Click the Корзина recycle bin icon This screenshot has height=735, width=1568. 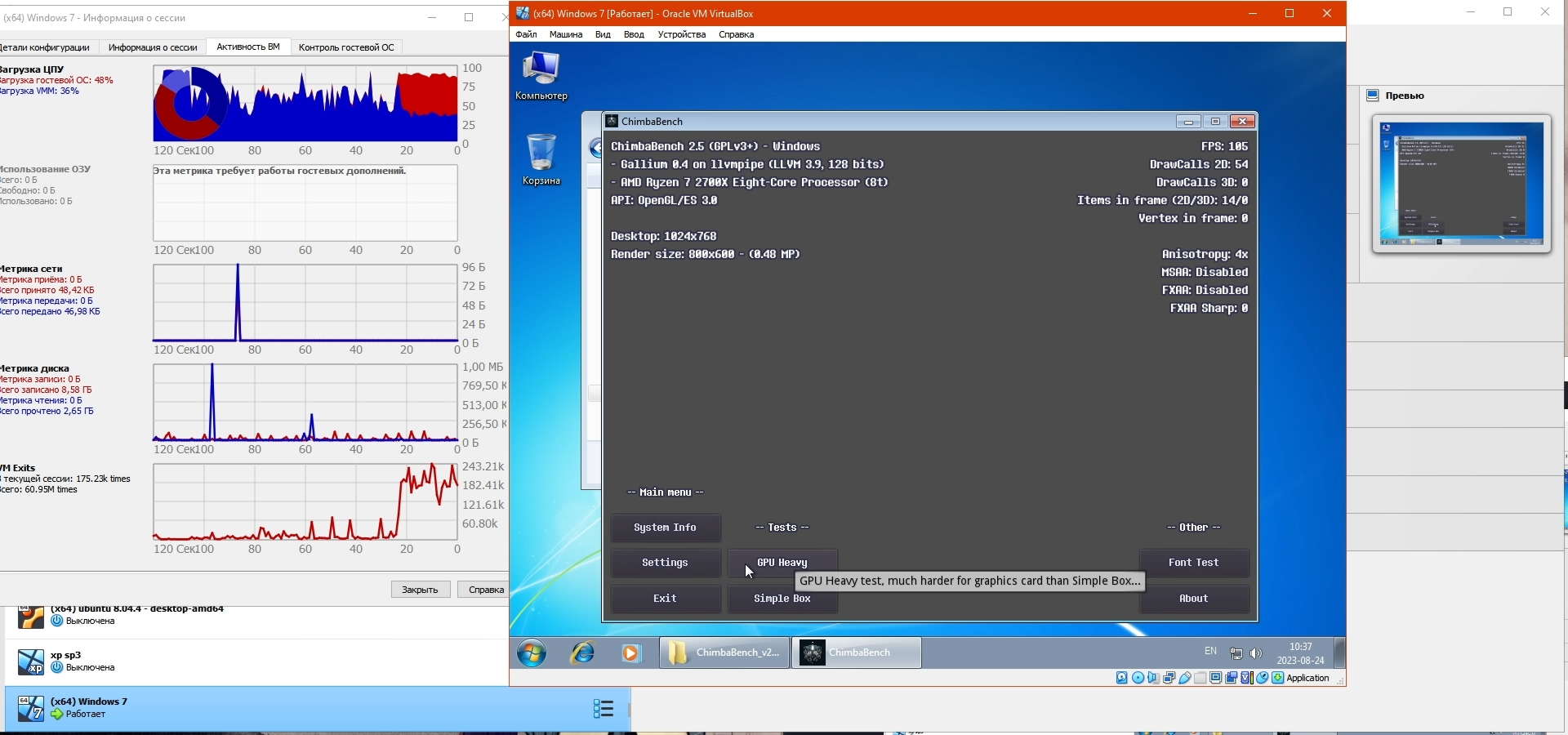tap(541, 160)
